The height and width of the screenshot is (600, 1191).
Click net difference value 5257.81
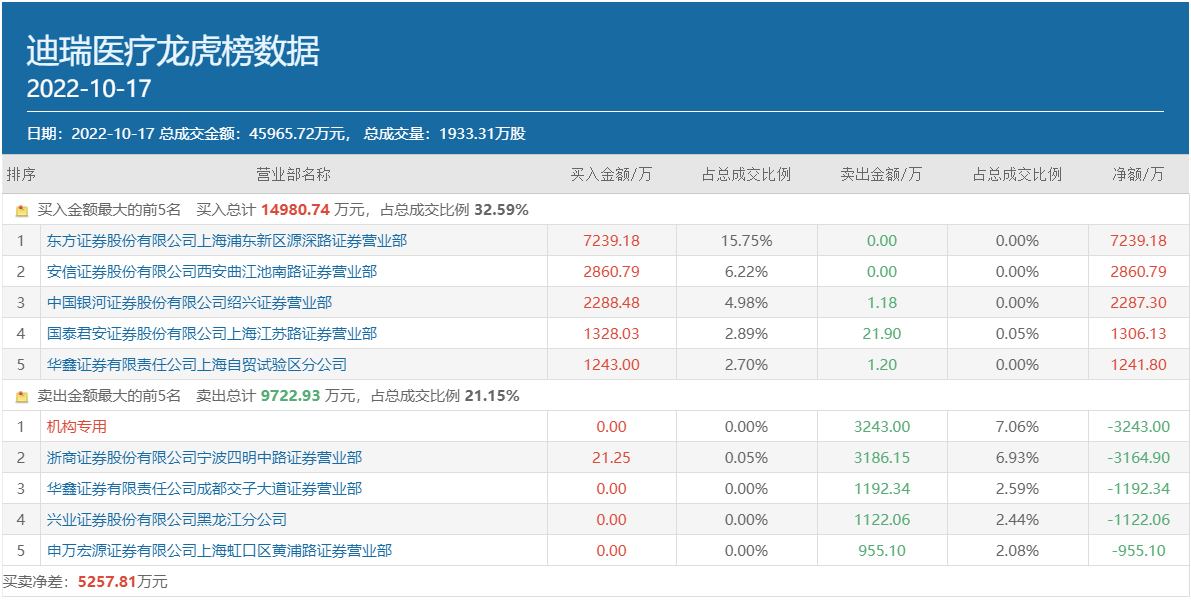pos(108,582)
